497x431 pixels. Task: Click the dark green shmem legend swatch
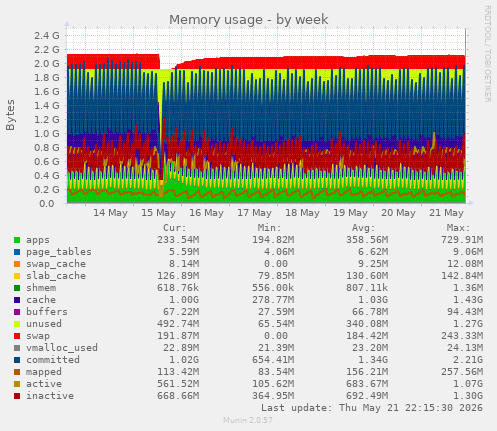point(17,288)
